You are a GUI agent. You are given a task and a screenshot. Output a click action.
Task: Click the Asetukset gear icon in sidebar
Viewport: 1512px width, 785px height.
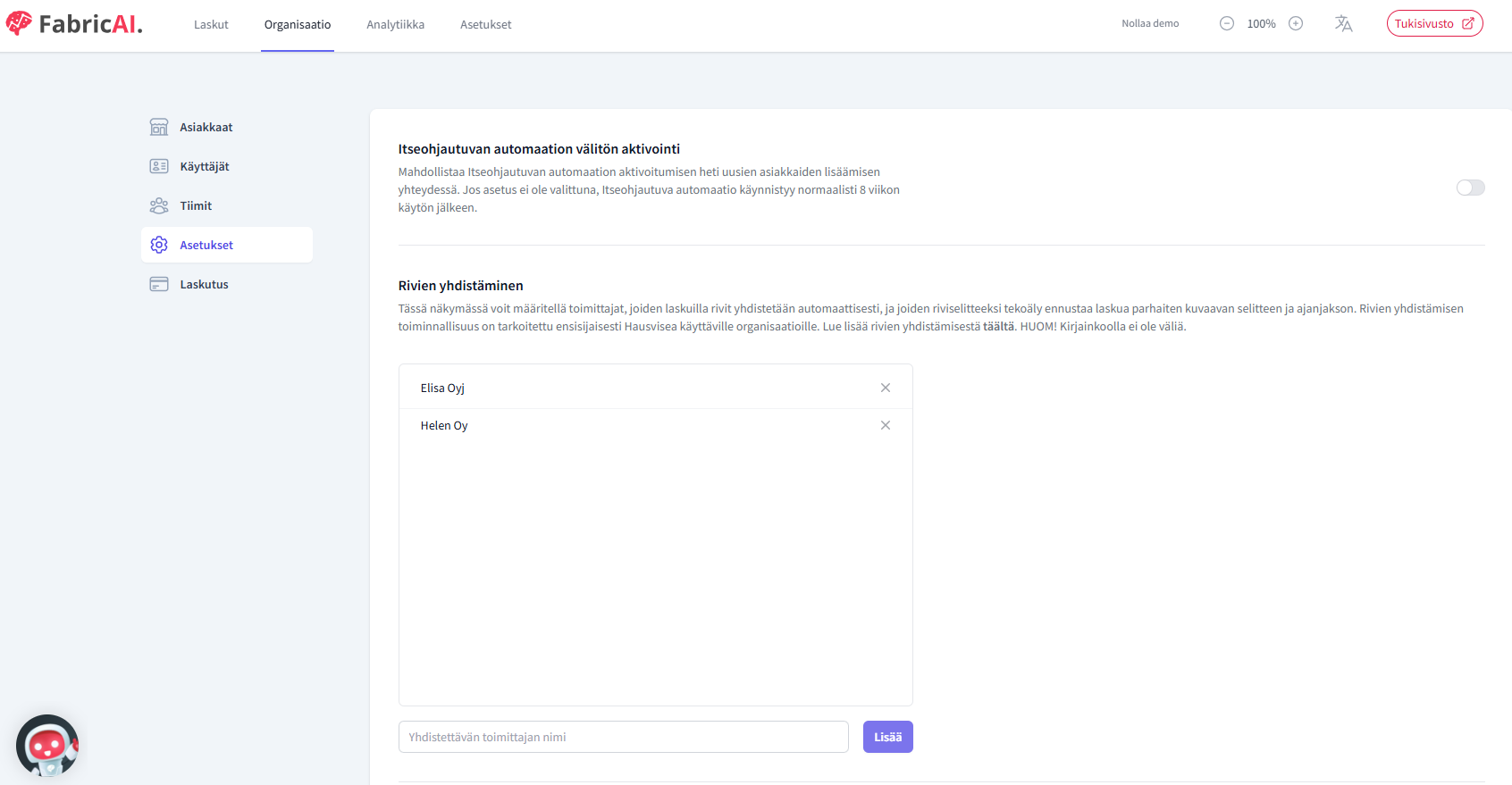[159, 245]
